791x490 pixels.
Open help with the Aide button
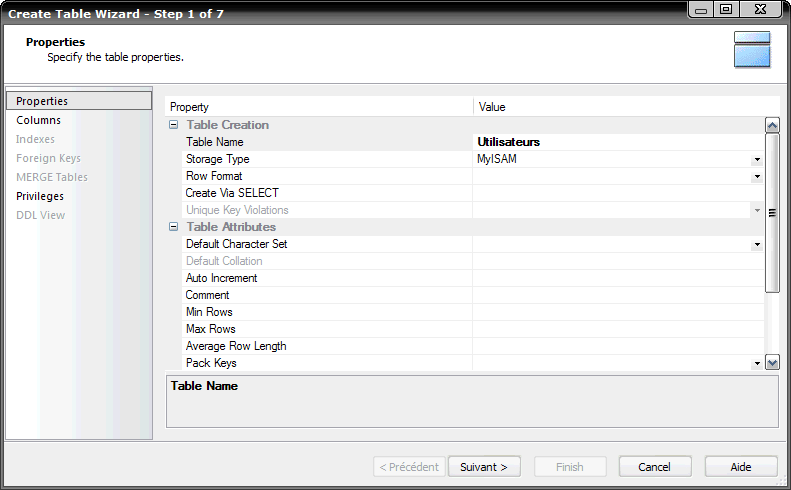pos(741,467)
